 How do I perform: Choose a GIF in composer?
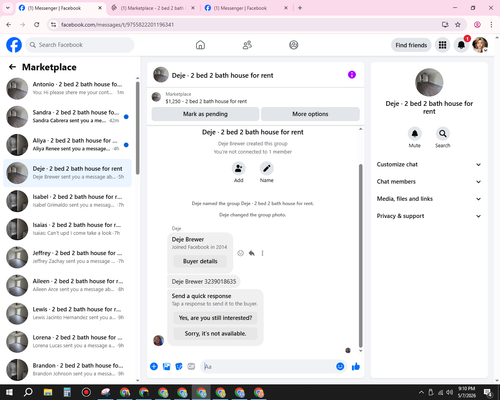click(x=191, y=367)
